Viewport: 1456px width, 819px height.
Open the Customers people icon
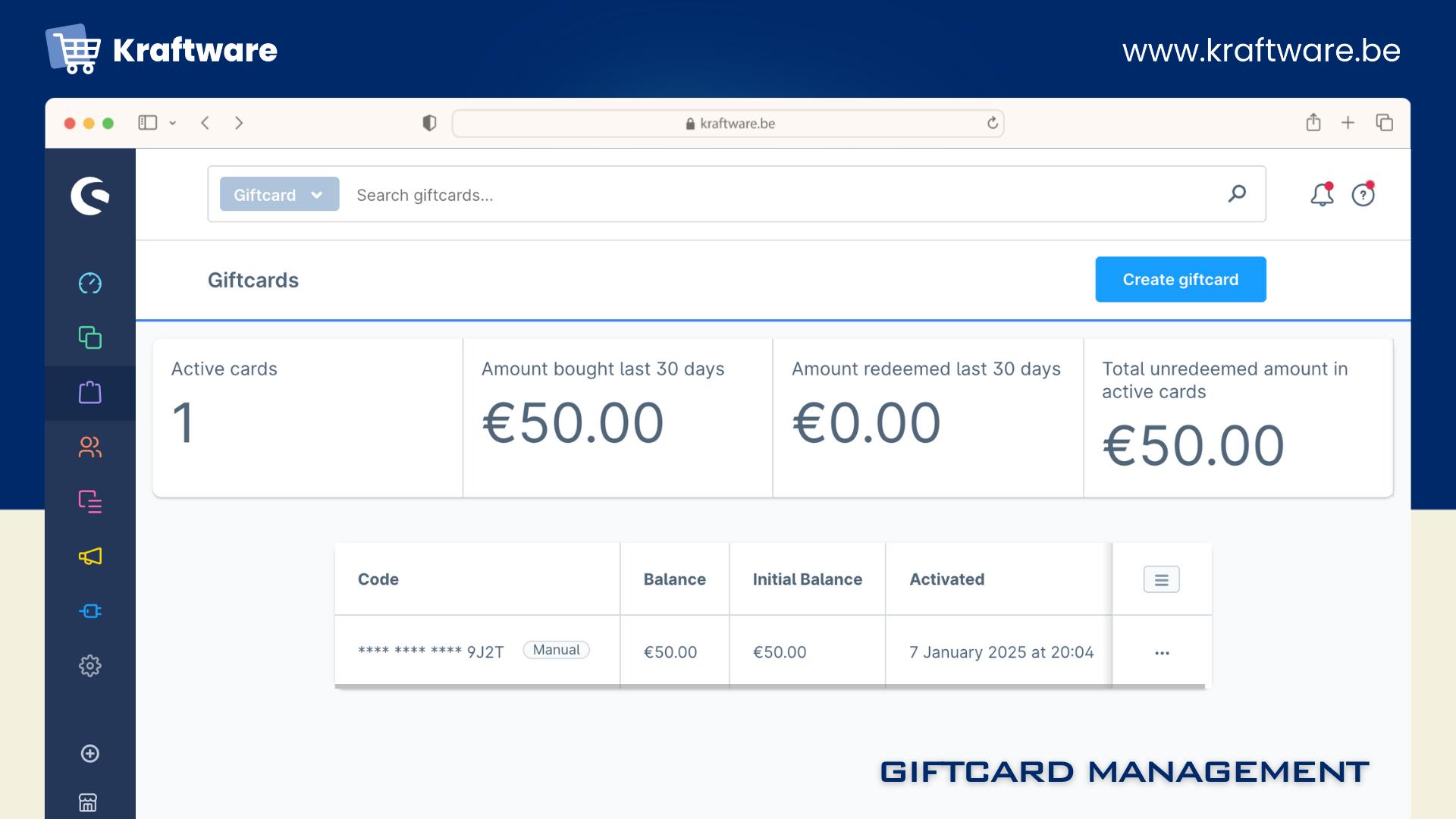pyautogui.click(x=89, y=447)
